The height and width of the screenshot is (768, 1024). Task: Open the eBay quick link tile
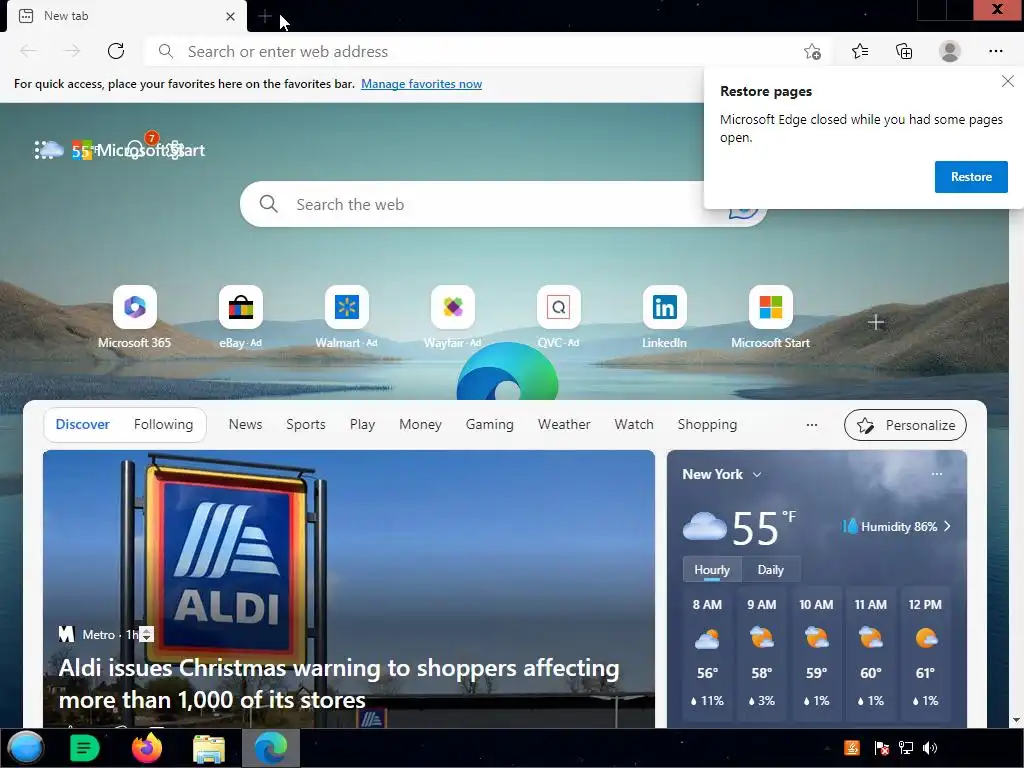[x=240, y=317]
